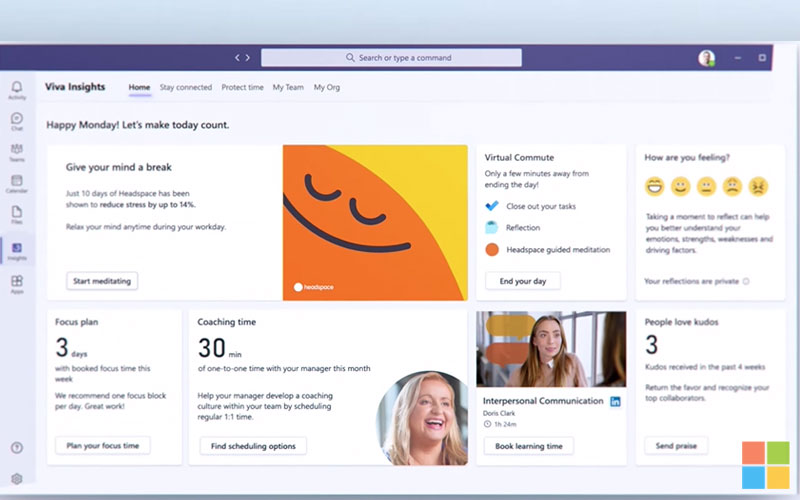This screenshot has width=800, height=500.
Task: Click the Headspace logo on the banner
Action: pyautogui.click(x=313, y=287)
